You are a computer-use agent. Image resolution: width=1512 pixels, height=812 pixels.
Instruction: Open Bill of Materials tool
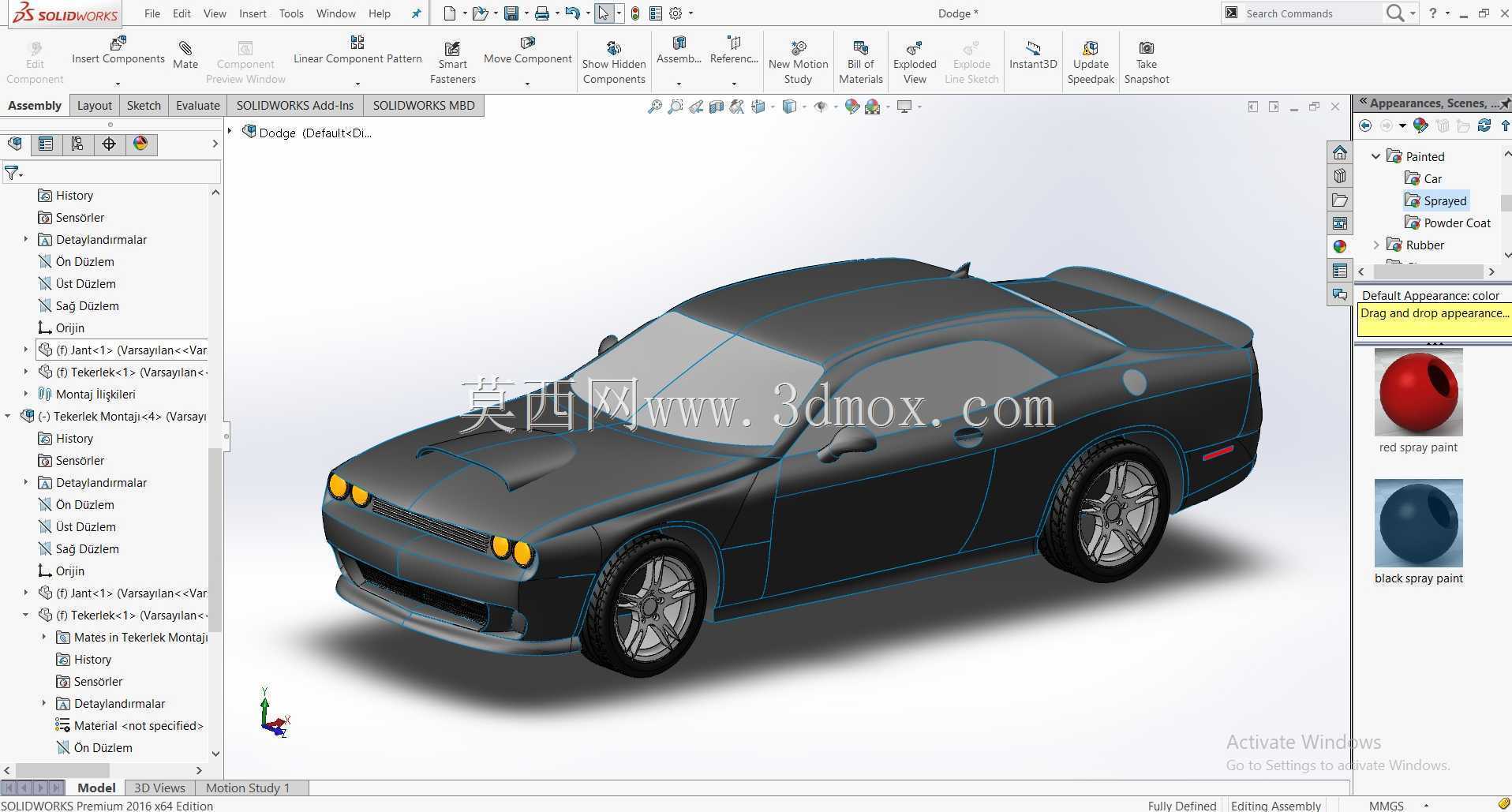[860, 63]
